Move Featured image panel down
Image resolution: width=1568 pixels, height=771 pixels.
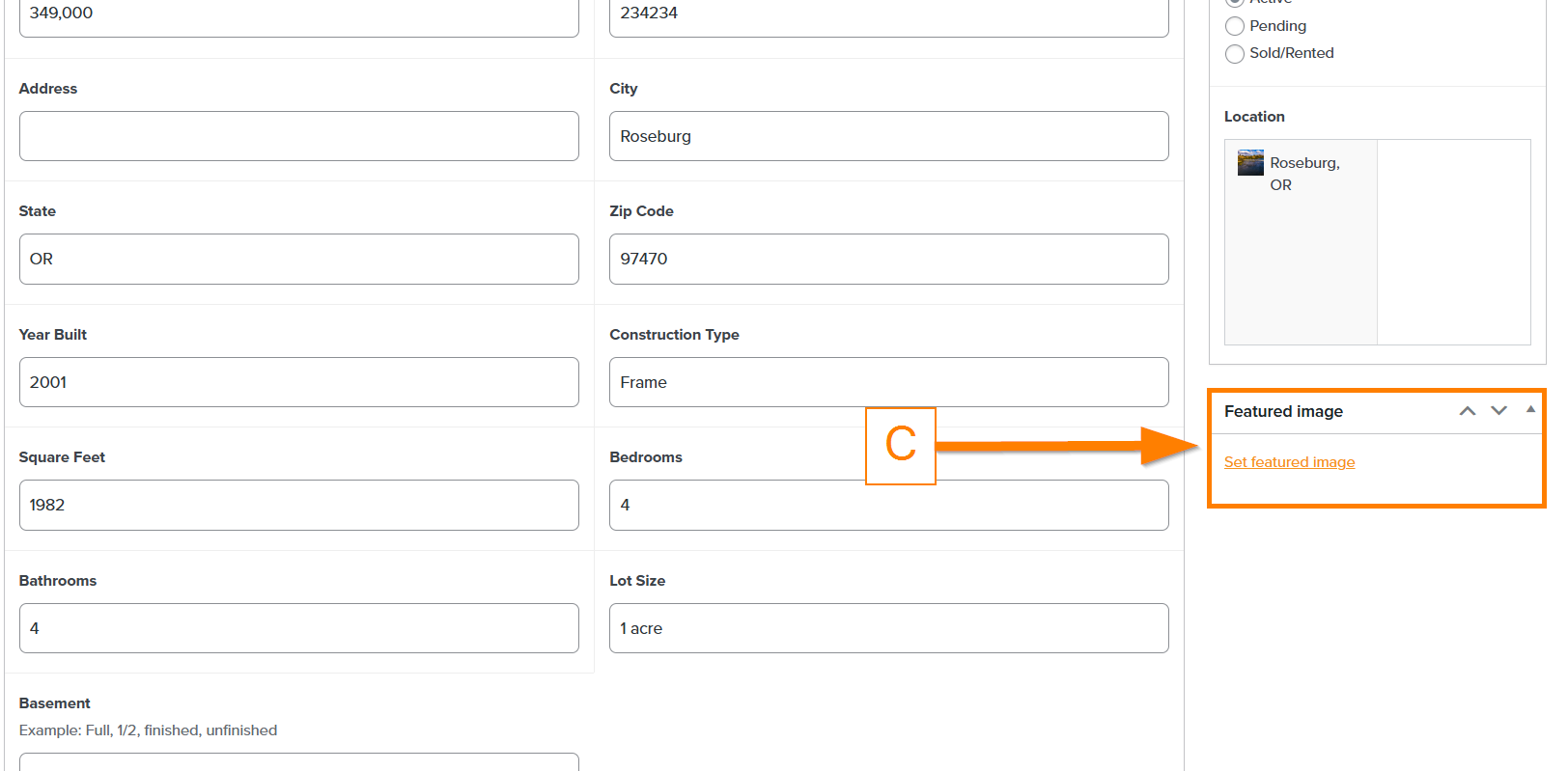[x=1498, y=411]
